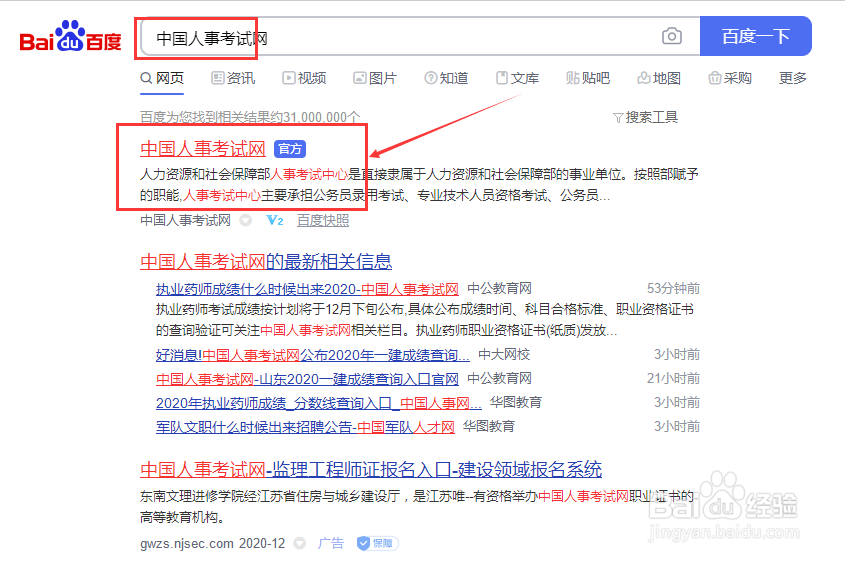845x561 pixels.
Task: Open 2020年执业药师成绩_分数线查询入口 link
Action: [x=318, y=403]
